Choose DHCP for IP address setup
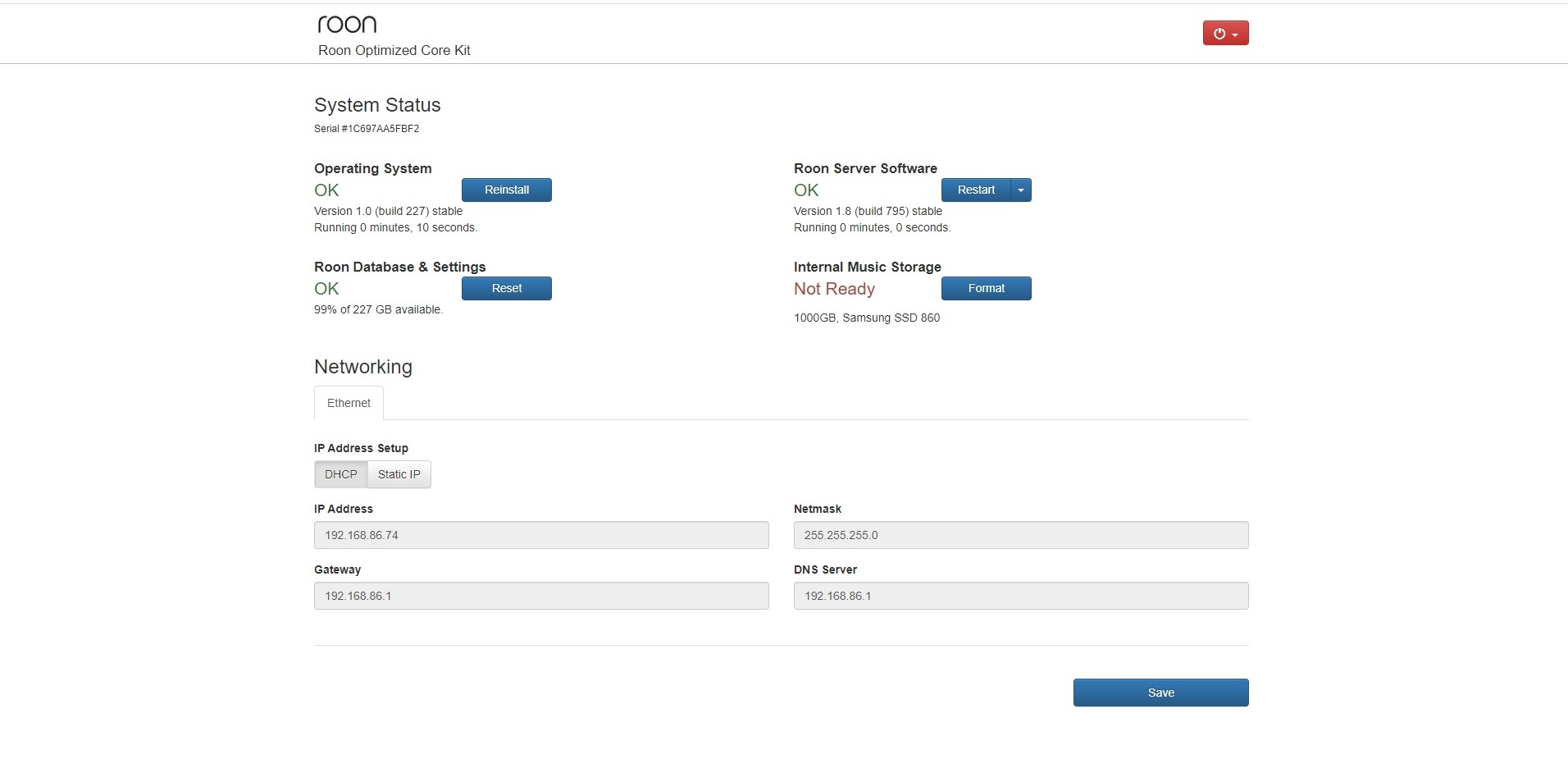The width and height of the screenshot is (1568, 773). pyautogui.click(x=341, y=474)
